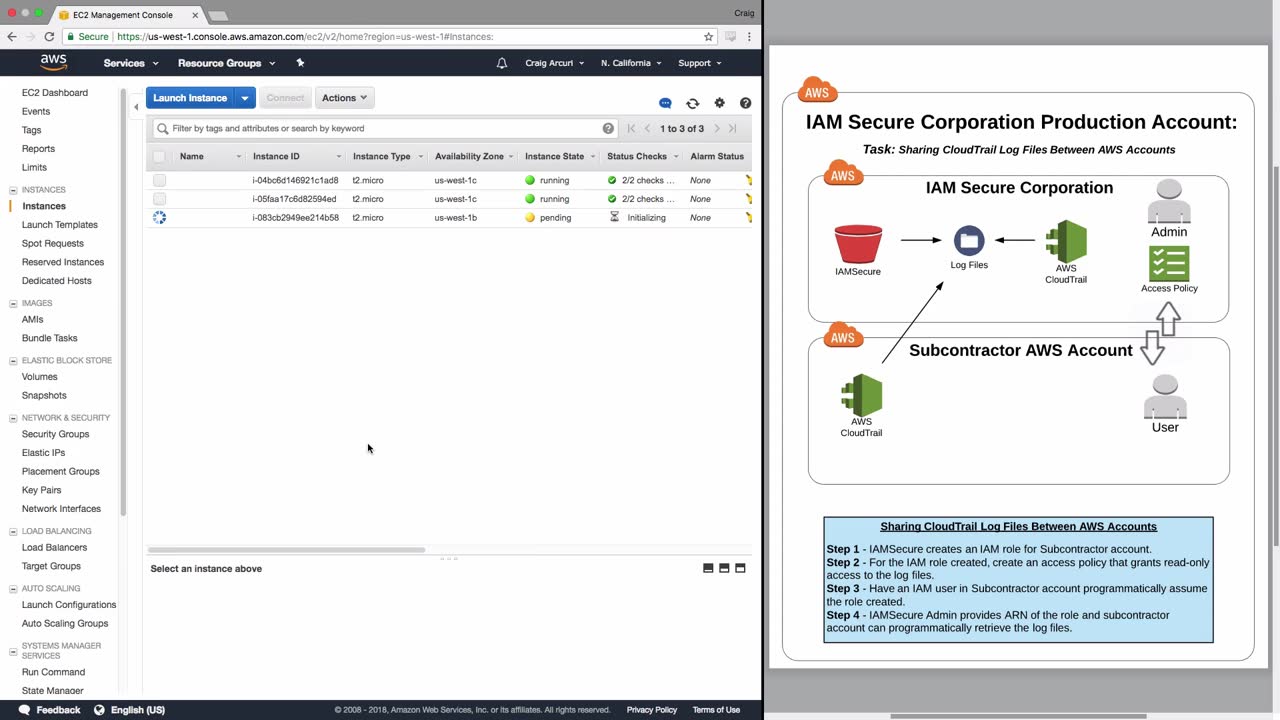
Task: Switch to EC2 Management Console browser tab
Action: tap(125, 15)
